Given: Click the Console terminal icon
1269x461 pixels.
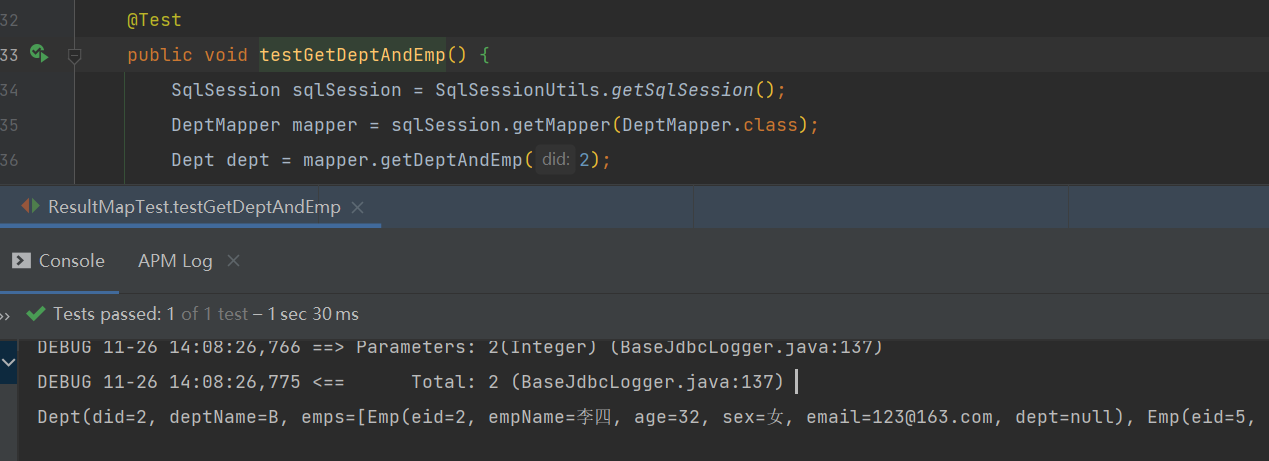Looking at the screenshot, I should pyautogui.click(x=21, y=261).
